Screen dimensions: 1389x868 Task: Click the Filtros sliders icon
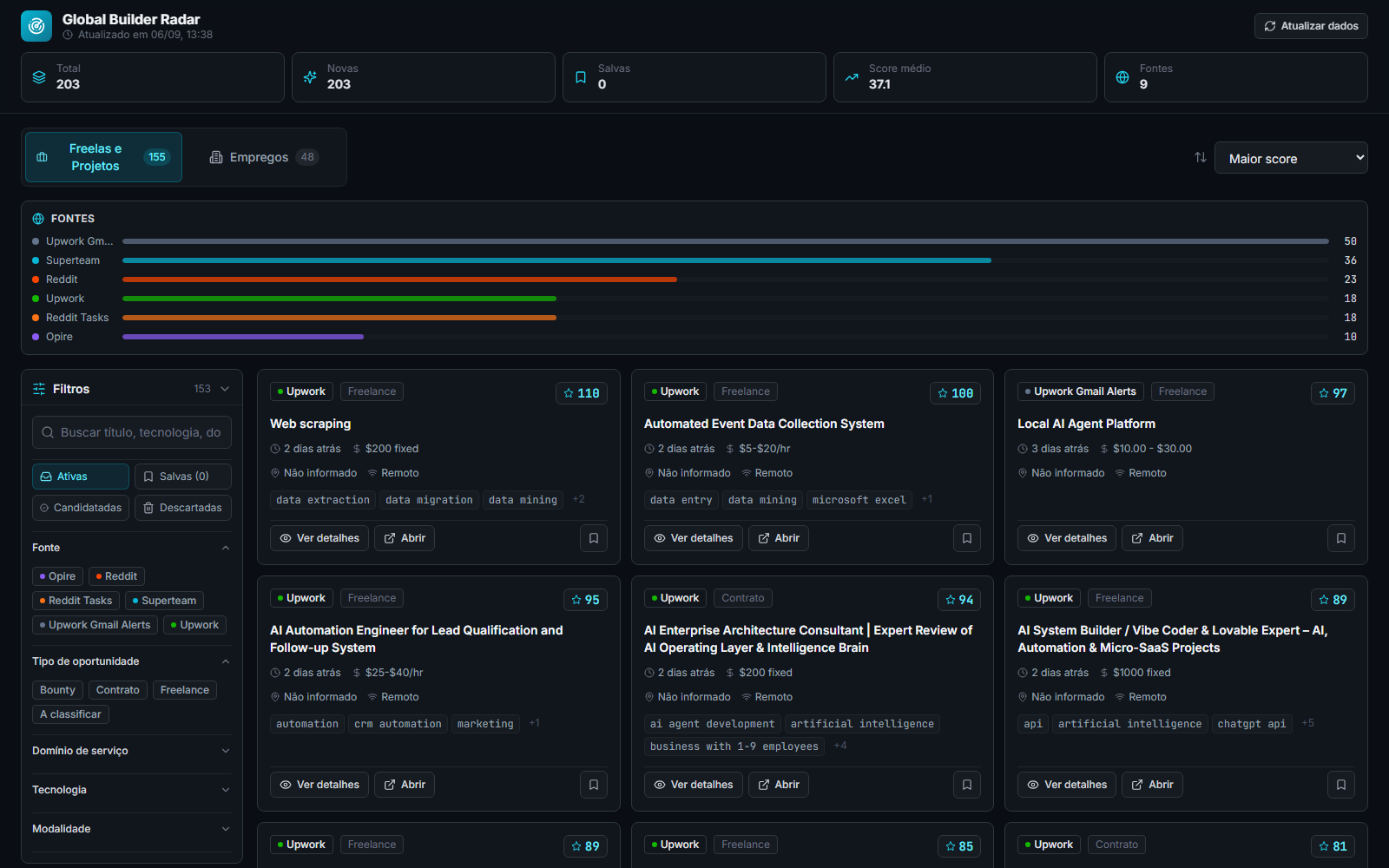click(39, 389)
